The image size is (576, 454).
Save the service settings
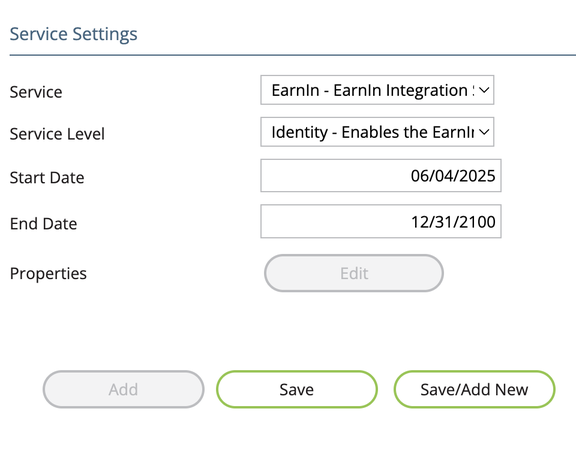[x=297, y=389]
